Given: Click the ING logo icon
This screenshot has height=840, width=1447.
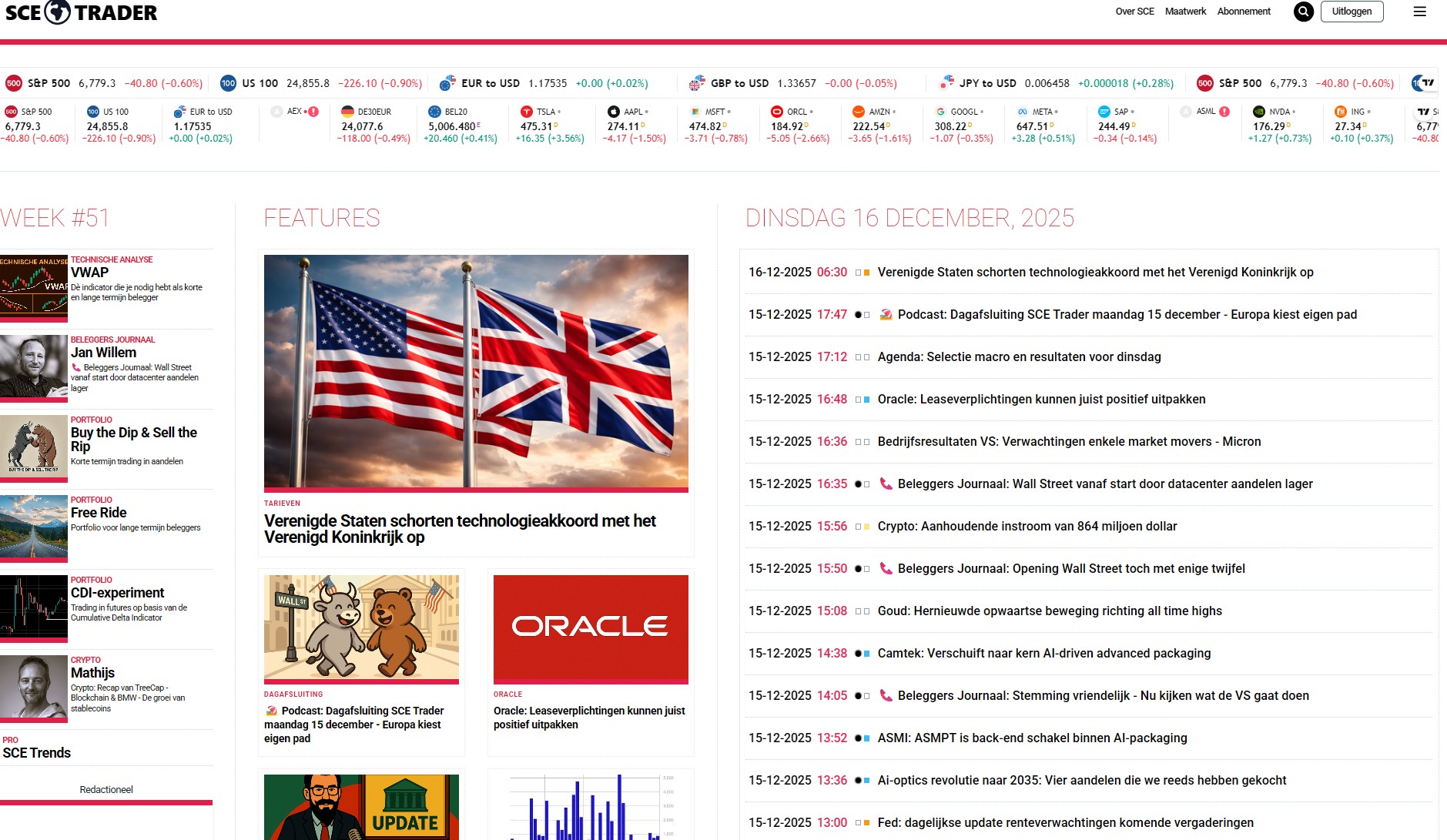Looking at the screenshot, I should click(x=1341, y=112).
